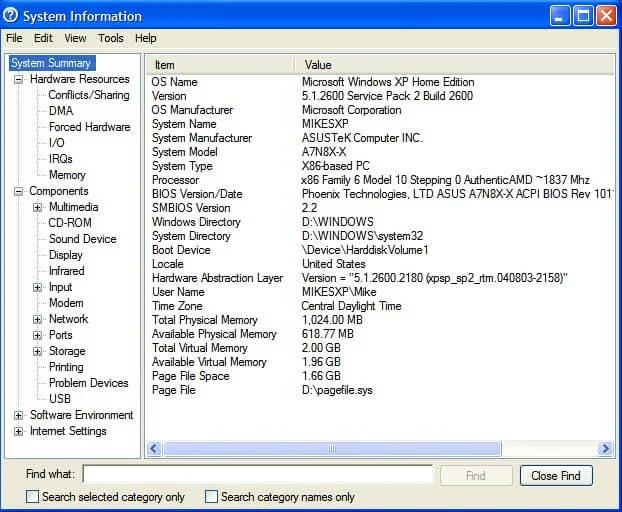Expand the Multimedia node
The image size is (622, 512).
pyautogui.click(x=37, y=207)
